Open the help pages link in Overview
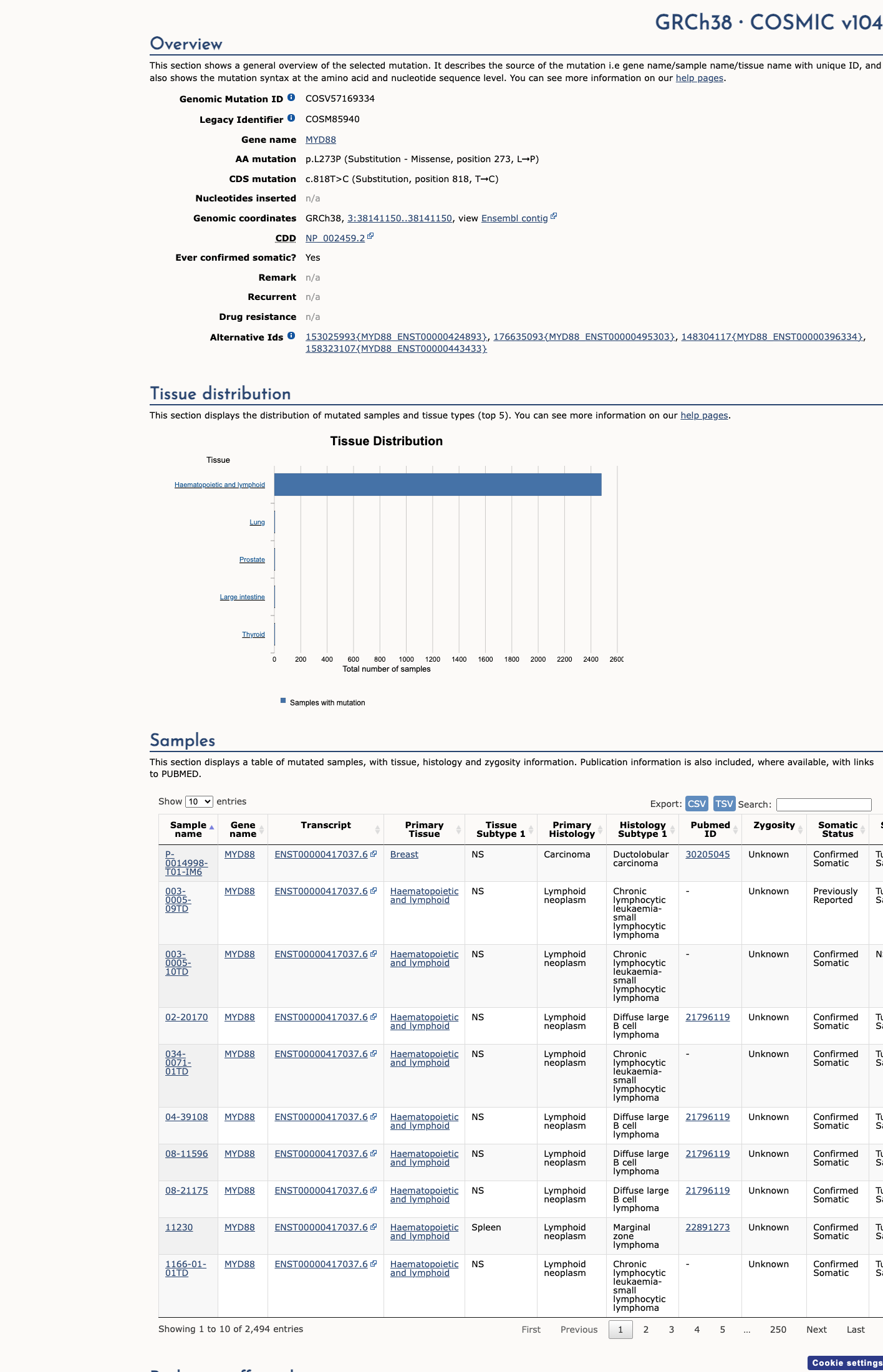 point(700,78)
